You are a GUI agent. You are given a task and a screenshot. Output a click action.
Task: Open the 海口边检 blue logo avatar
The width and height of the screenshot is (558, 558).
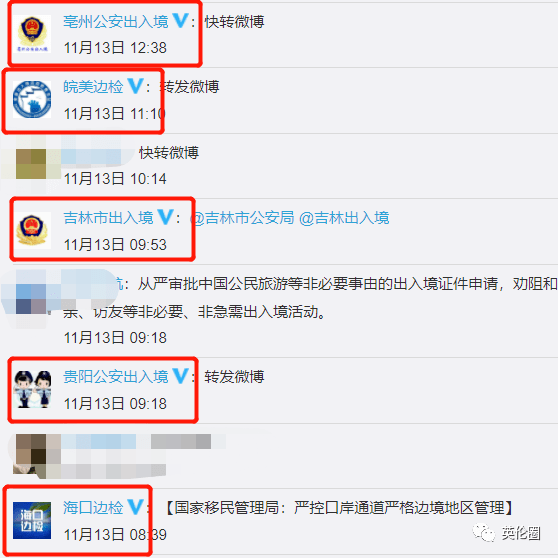[x=32, y=520]
